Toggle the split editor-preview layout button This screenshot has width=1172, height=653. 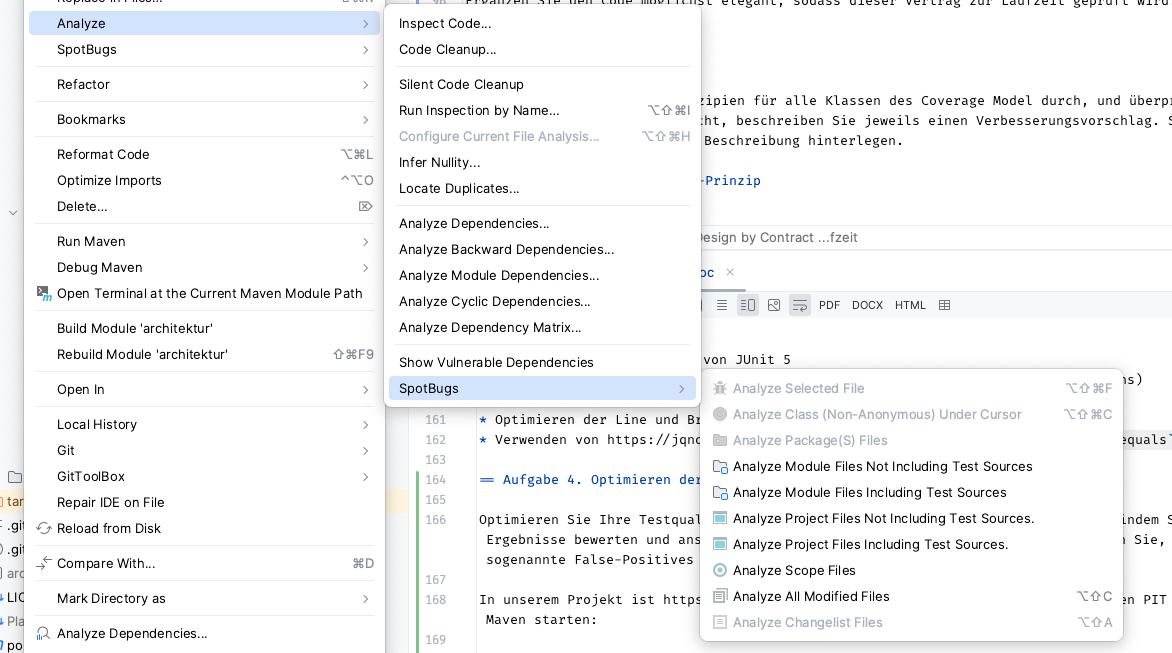pos(748,305)
